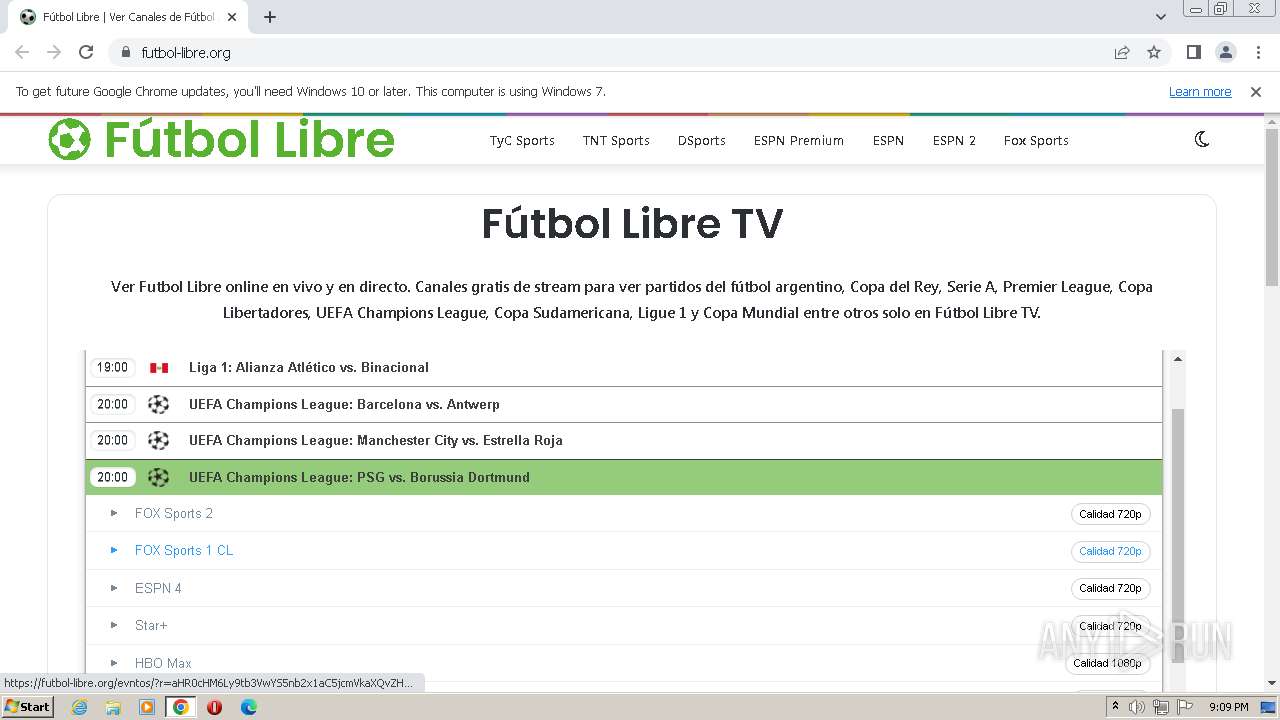The height and width of the screenshot is (720, 1280).
Task: Collapse PSG vs. Borussia Dortmund match
Action: (624, 477)
